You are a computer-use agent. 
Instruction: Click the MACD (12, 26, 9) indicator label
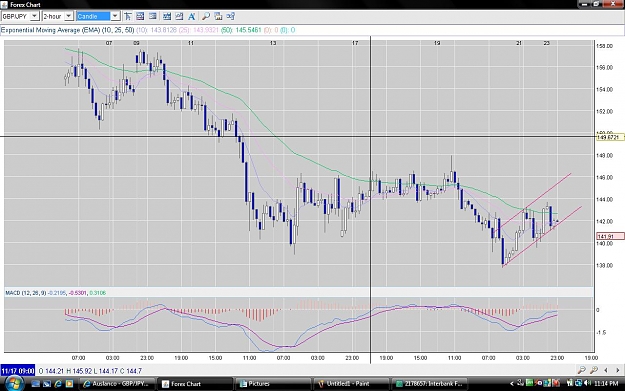point(26,293)
